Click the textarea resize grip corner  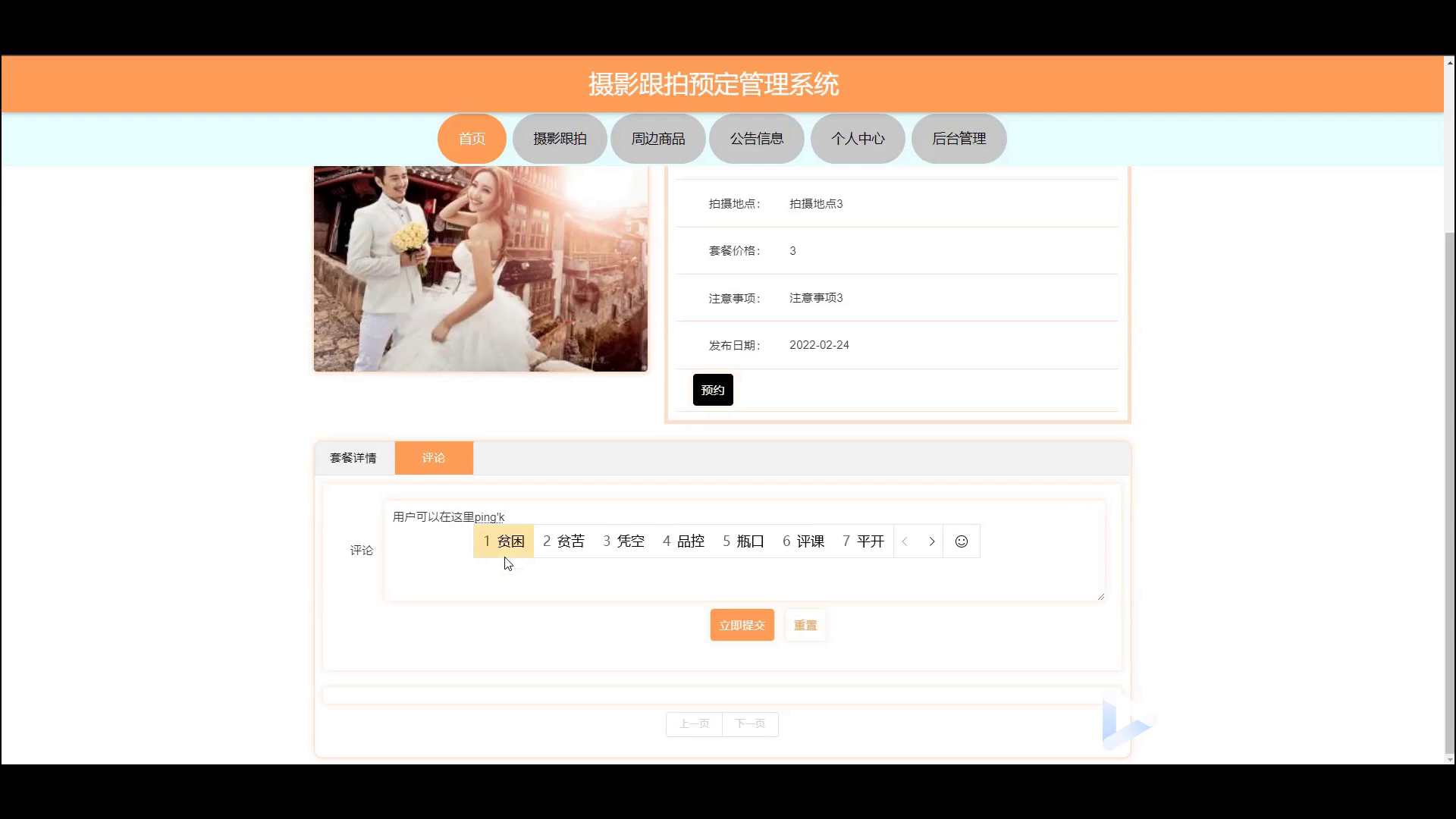point(1100,597)
